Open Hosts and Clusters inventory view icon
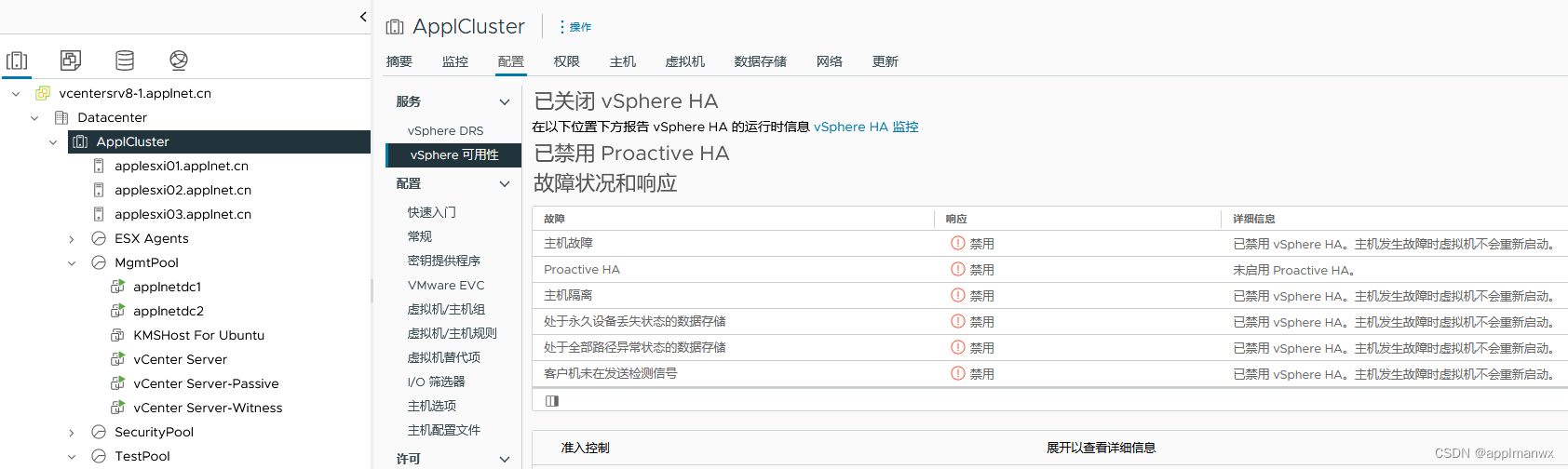 tap(17, 60)
